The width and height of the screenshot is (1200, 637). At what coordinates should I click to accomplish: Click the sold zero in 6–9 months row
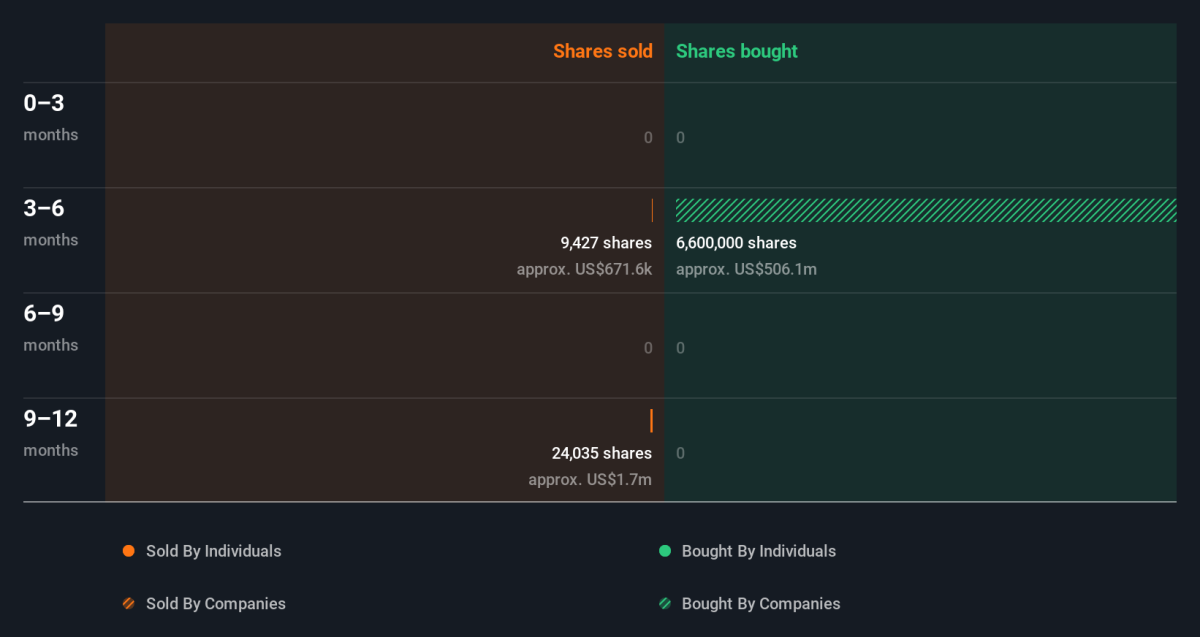pyautogui.click(x=648, y=348)
